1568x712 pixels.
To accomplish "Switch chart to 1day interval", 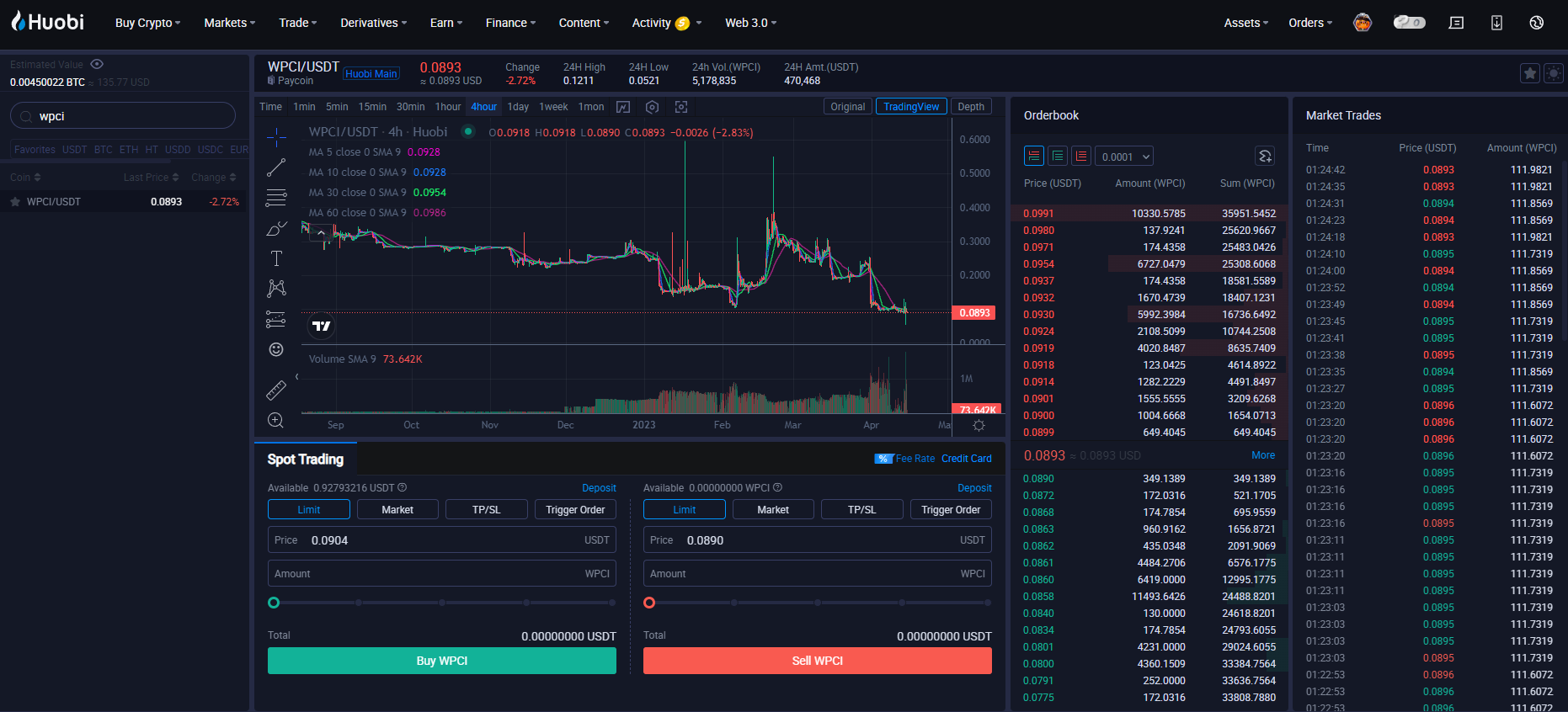I will tap(518, 107).
